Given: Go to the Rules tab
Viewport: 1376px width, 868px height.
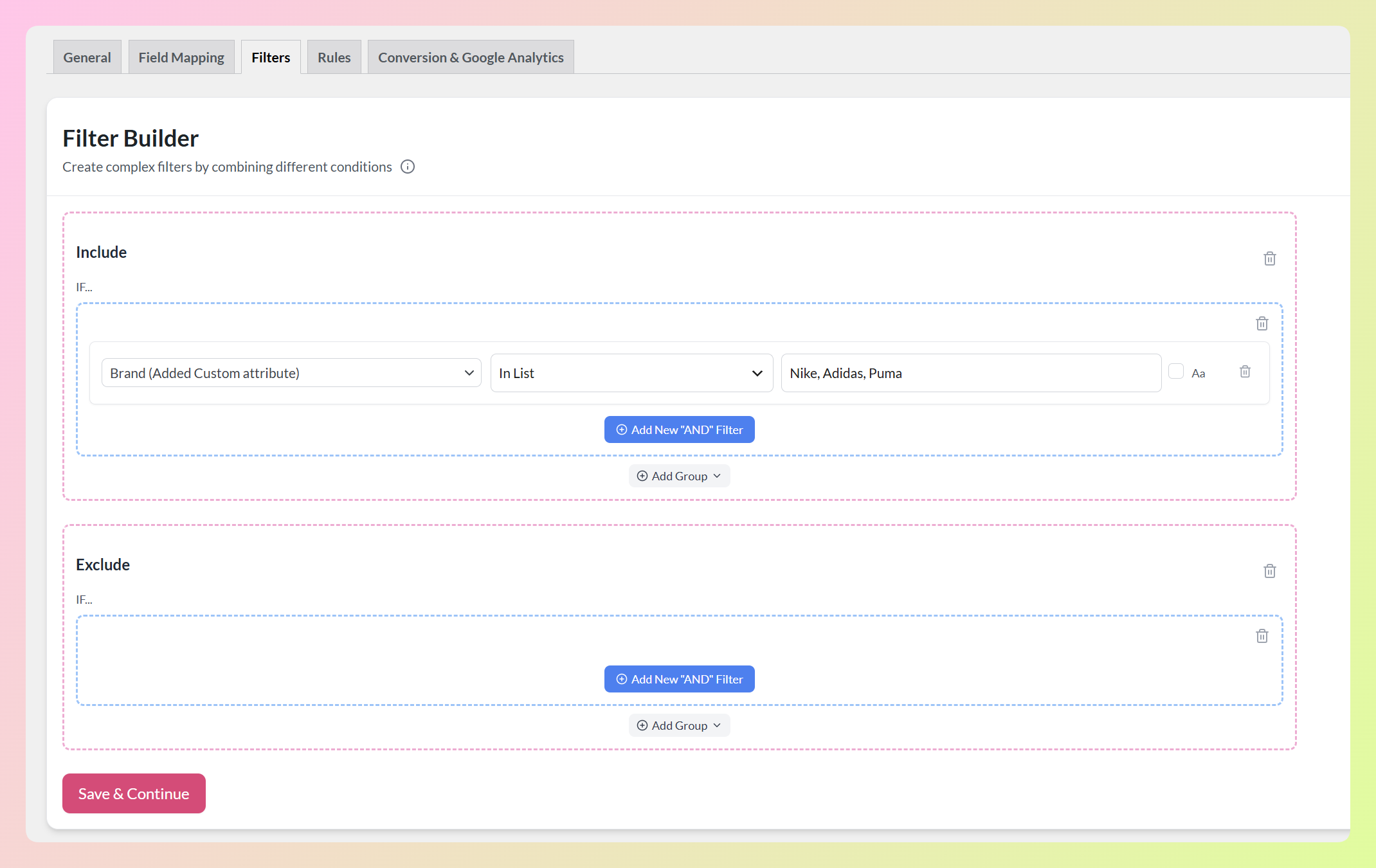Looking at the screenshot, I should [x=334, y=57].
